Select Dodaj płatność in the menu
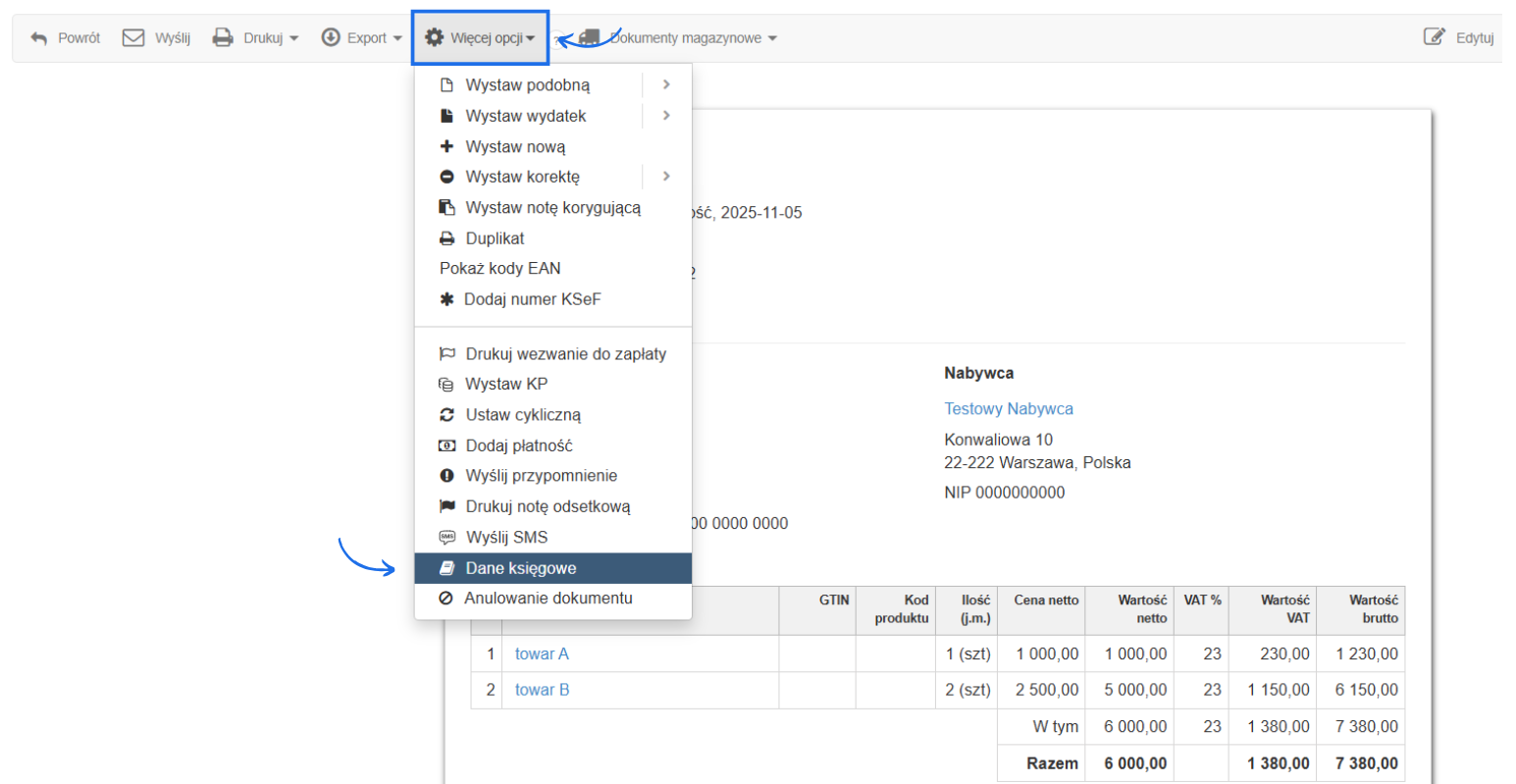1516x784 pixels. click(x=518, y=445)
